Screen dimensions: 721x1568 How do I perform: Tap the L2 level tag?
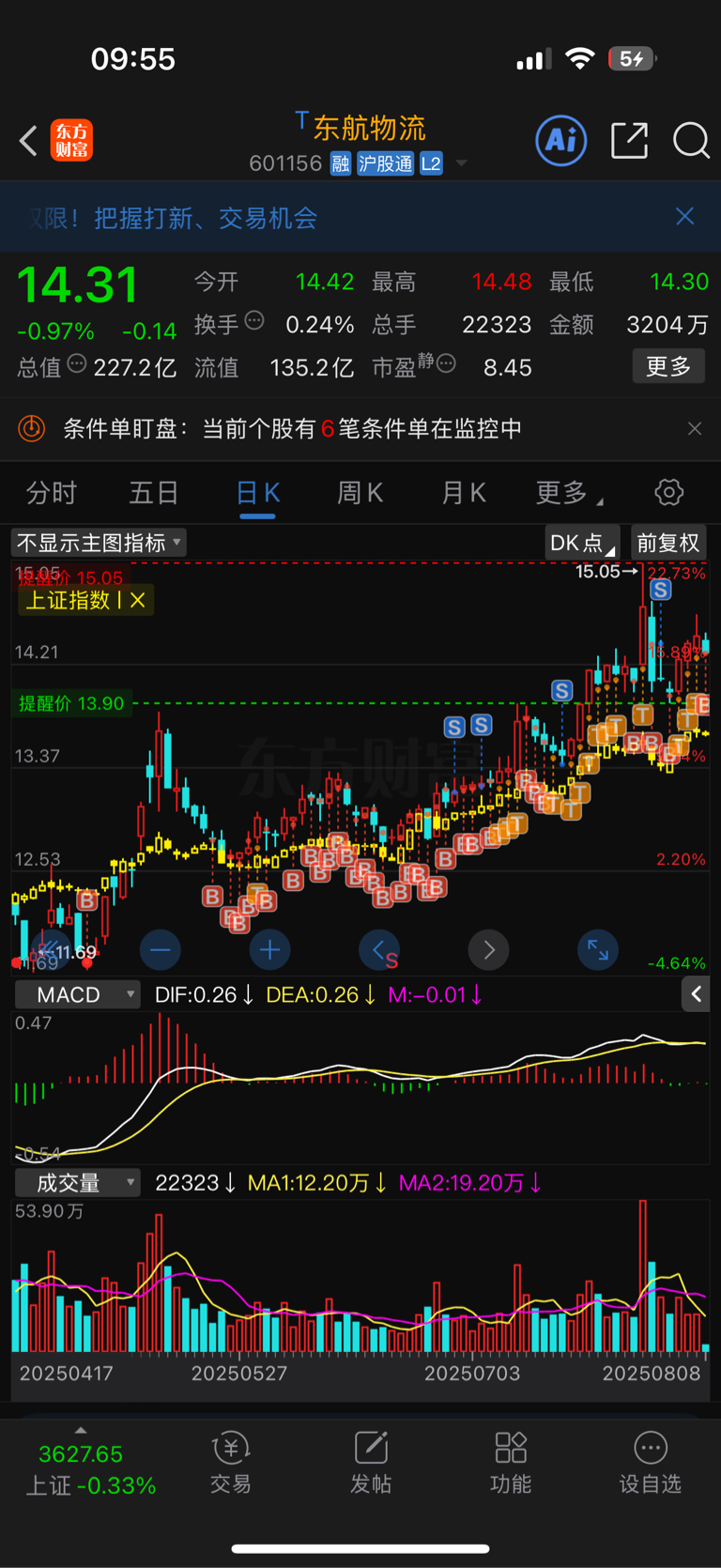click(x=431, y=164)
